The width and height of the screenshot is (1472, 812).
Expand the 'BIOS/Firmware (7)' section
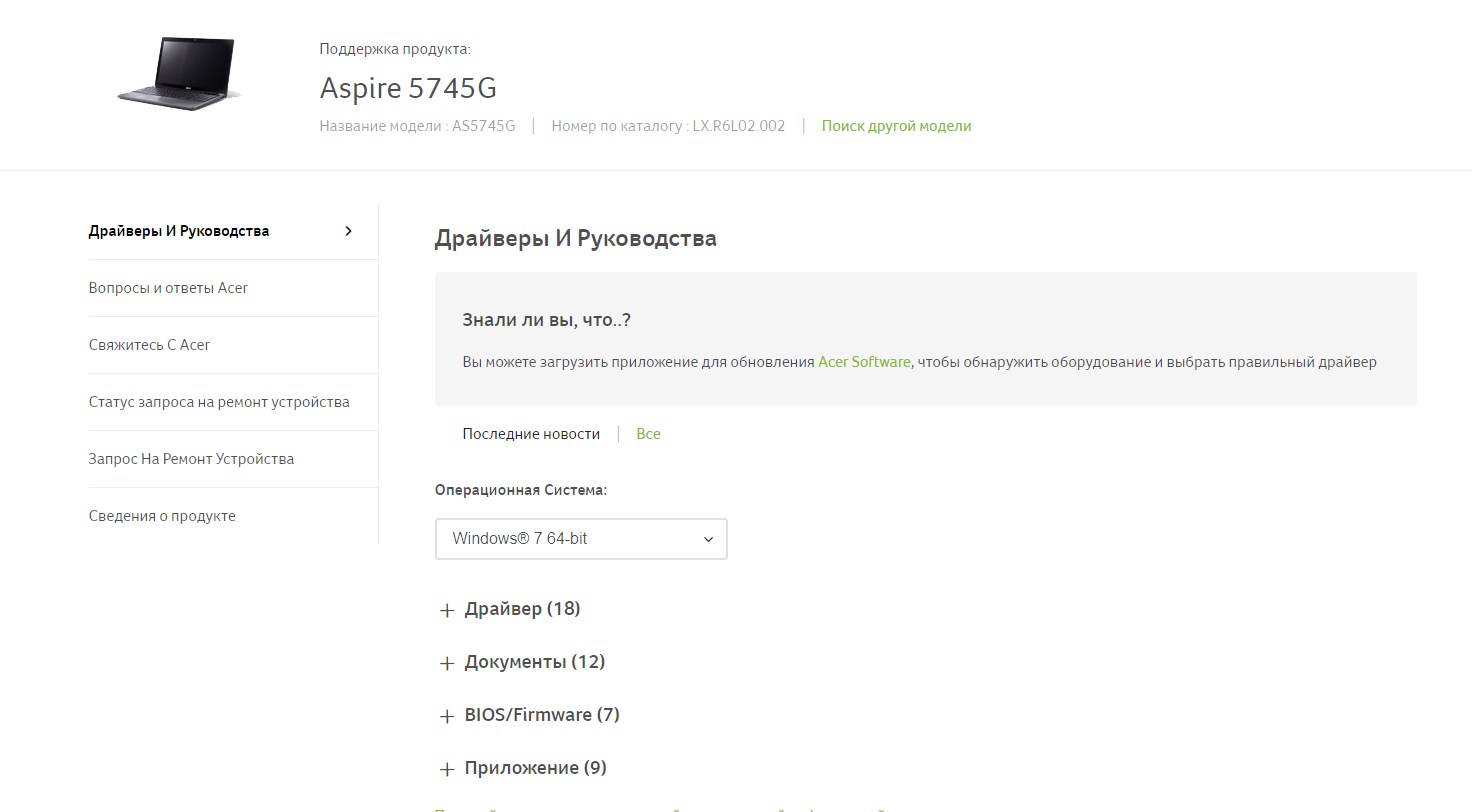click(530, 715)
